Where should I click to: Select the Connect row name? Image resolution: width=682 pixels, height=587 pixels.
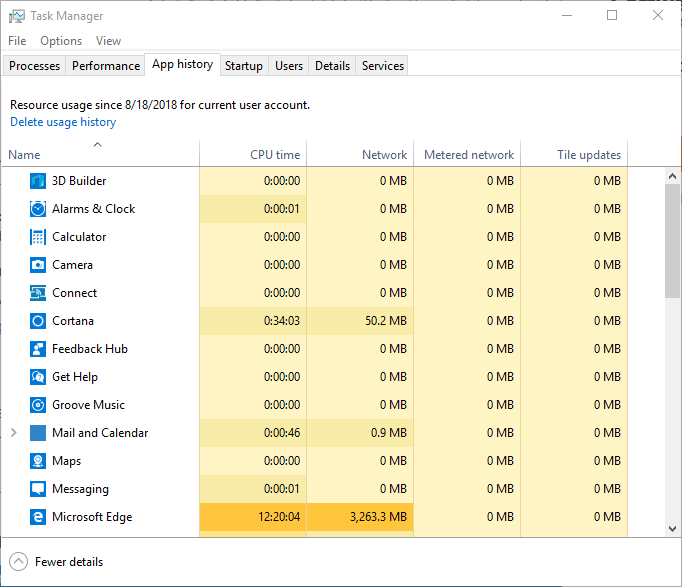[x=74, y=293]
